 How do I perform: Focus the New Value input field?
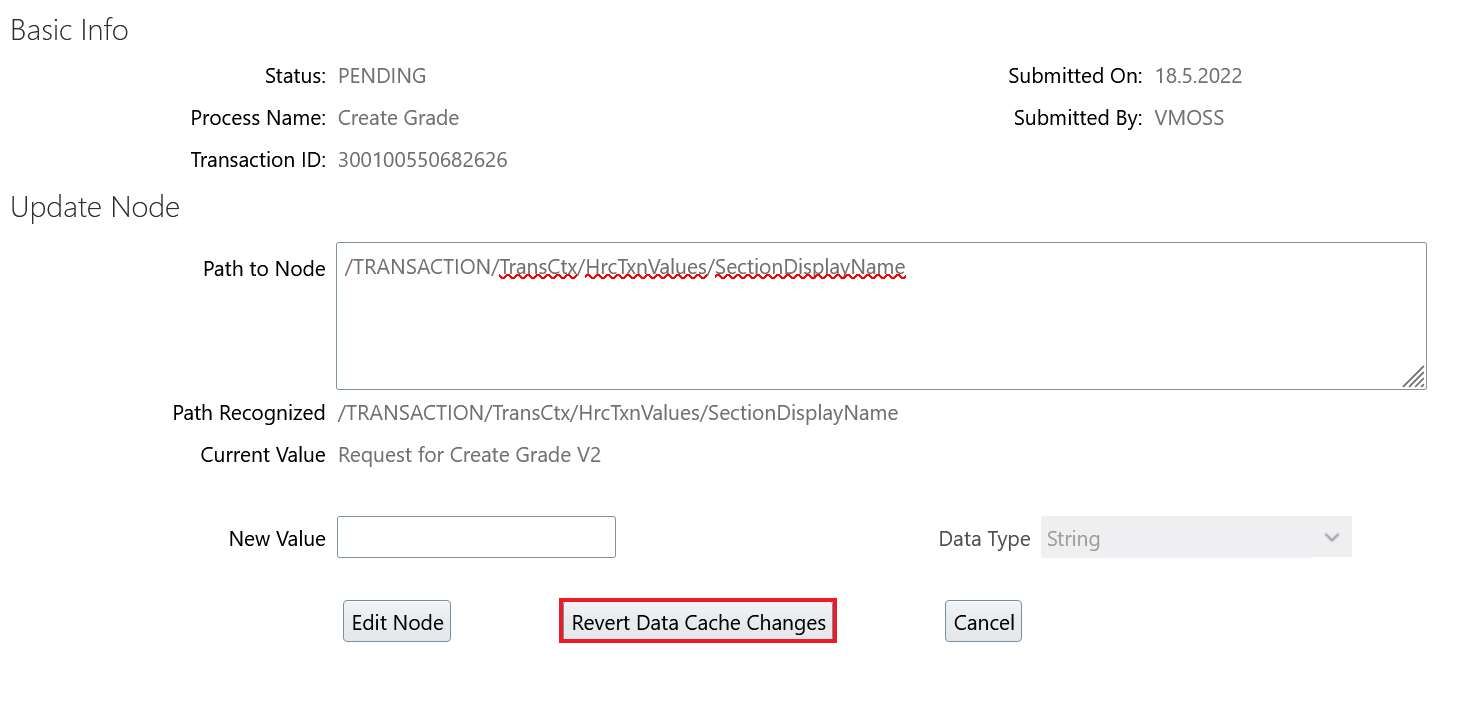[x=476, y=537]
